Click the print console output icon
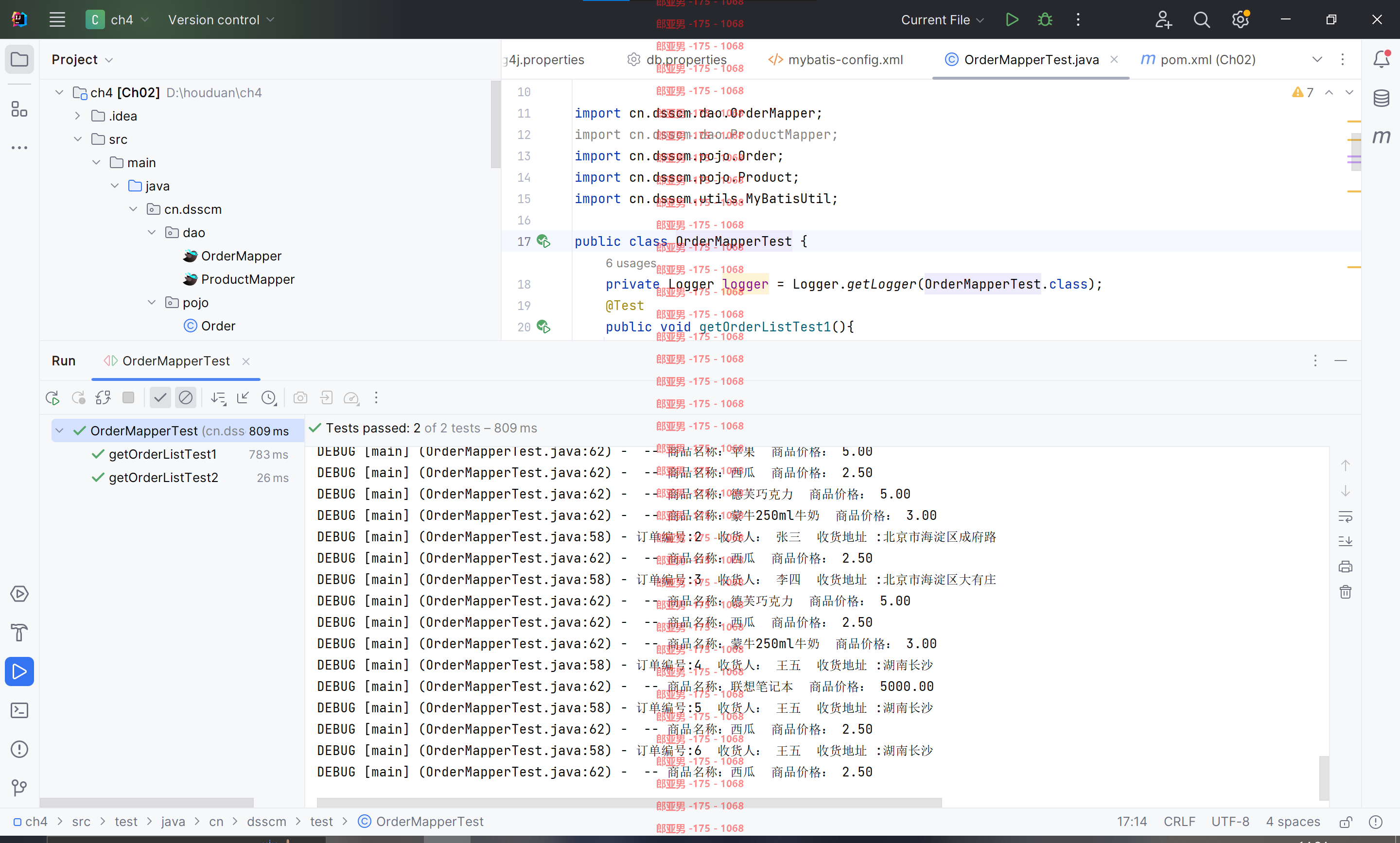Viewport: 1400px width, 843px height. pos(1346,567)
